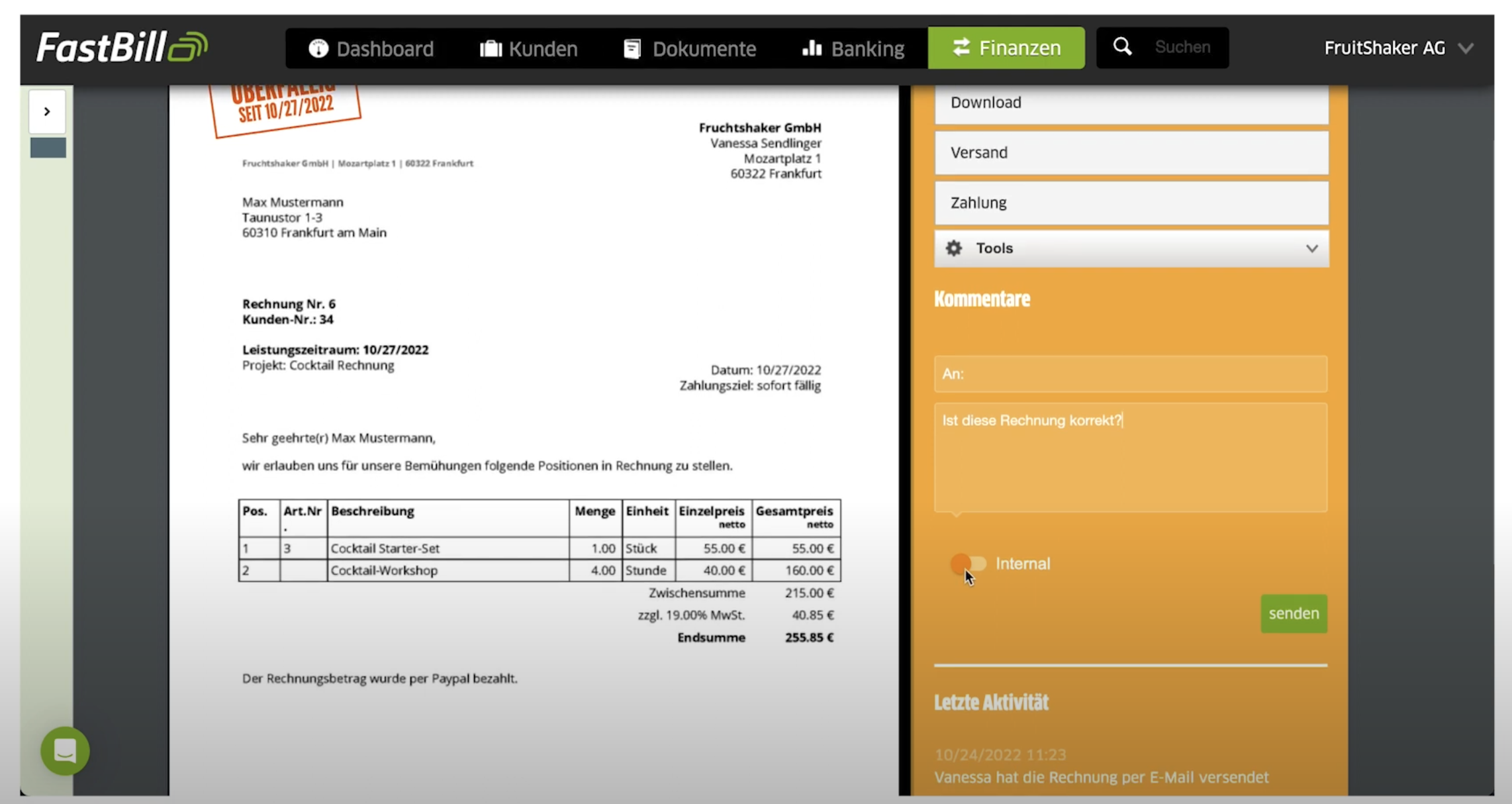The height and width of the screenshot is (804, 1512).
Task: Click the Kunden briefcase icon
Action: point(491,48)
